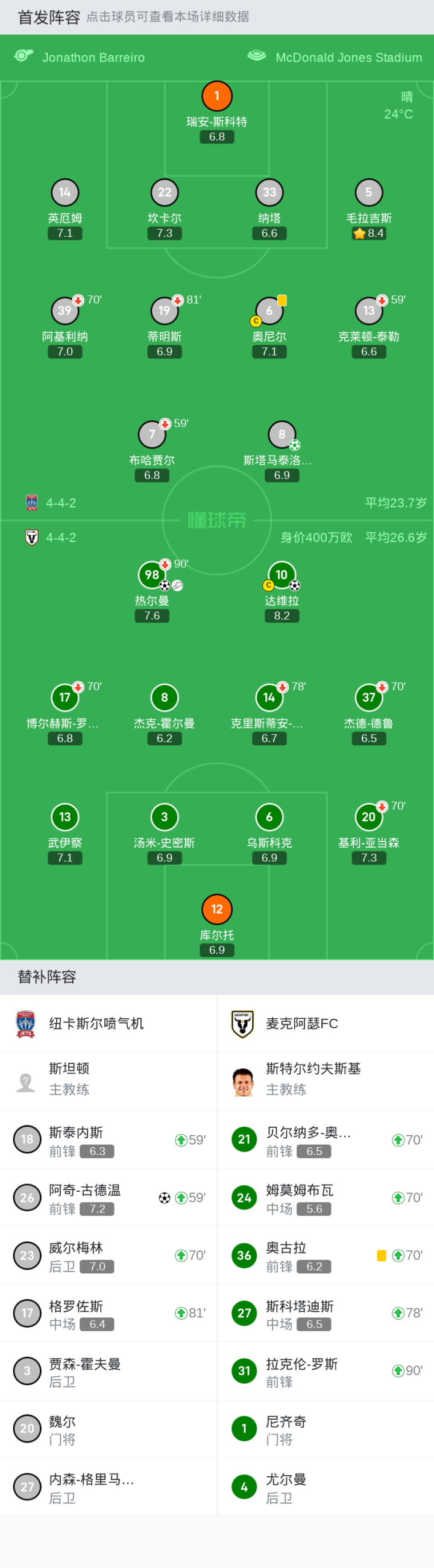Click the 8.2 rating badge under 达维拉
Image resolution: width=434 pixels, height=1568 pixels.
[281, 616]
